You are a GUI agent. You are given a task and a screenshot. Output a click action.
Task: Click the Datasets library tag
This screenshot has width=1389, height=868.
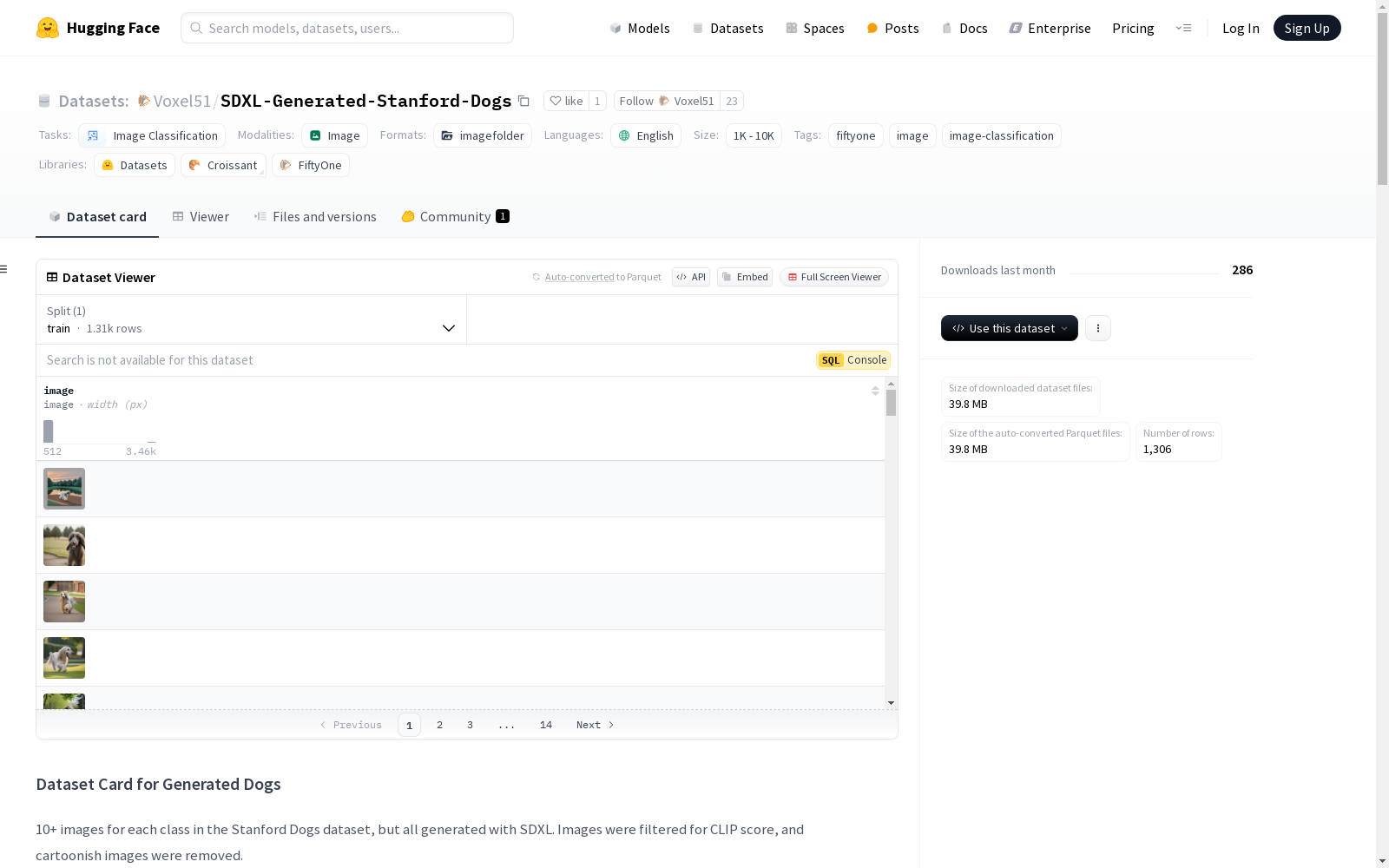click(135, 165)
